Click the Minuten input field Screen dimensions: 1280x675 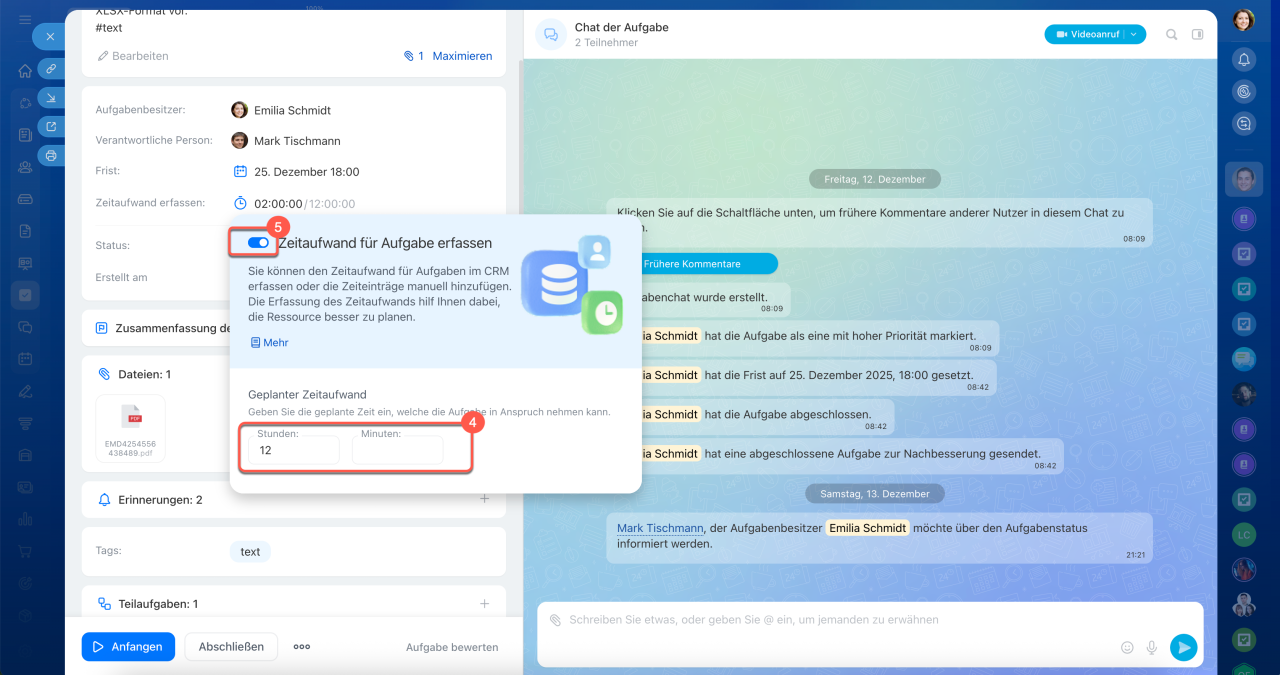397,450
